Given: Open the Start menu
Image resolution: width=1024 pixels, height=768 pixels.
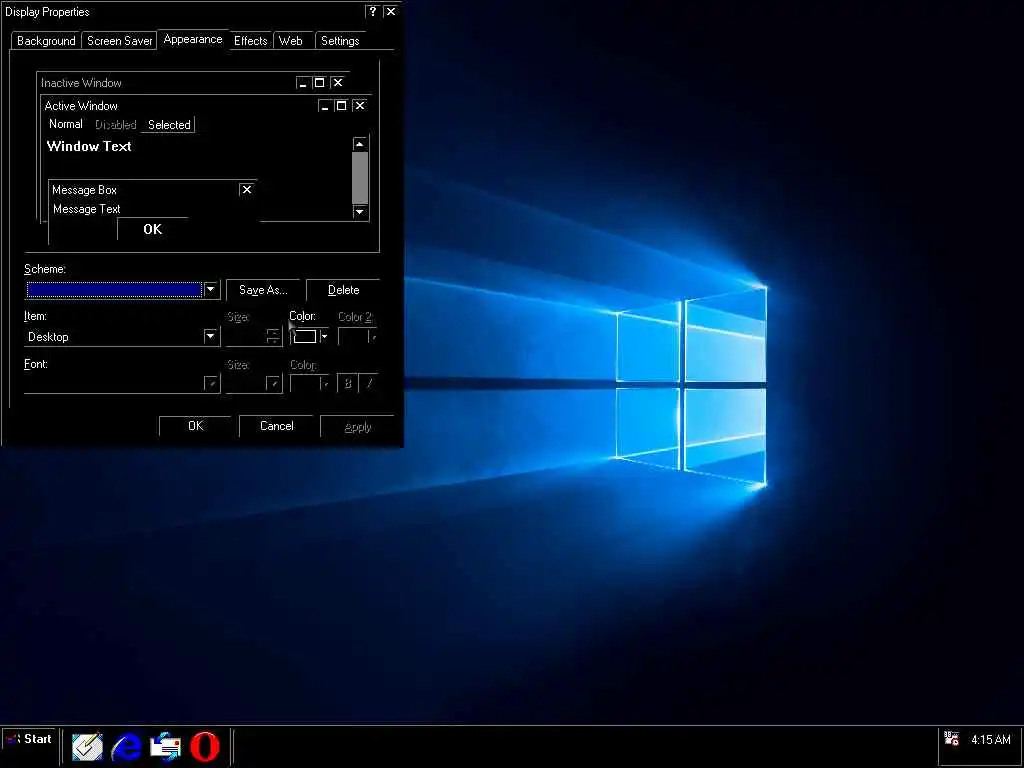Looking at the screenshot, I should coord(28,739).
